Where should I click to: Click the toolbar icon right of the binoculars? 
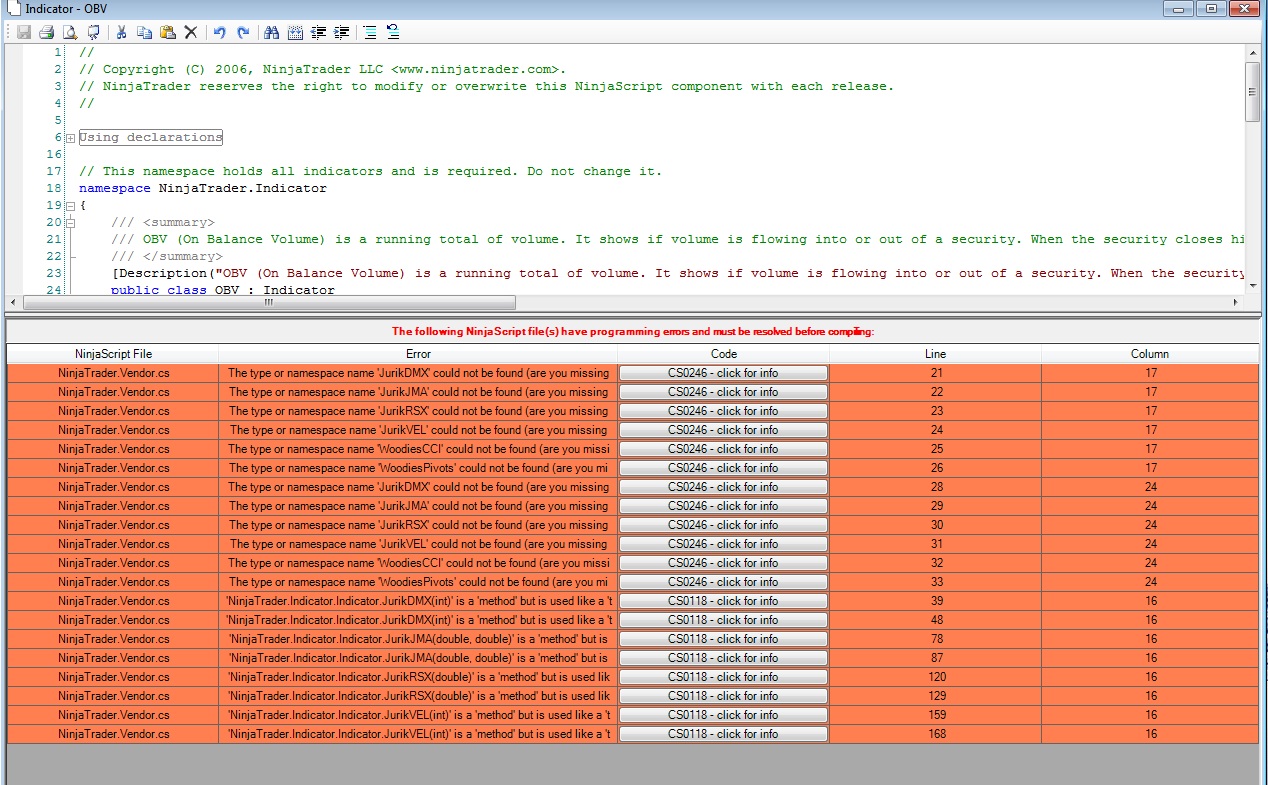[x=295, y=32]
